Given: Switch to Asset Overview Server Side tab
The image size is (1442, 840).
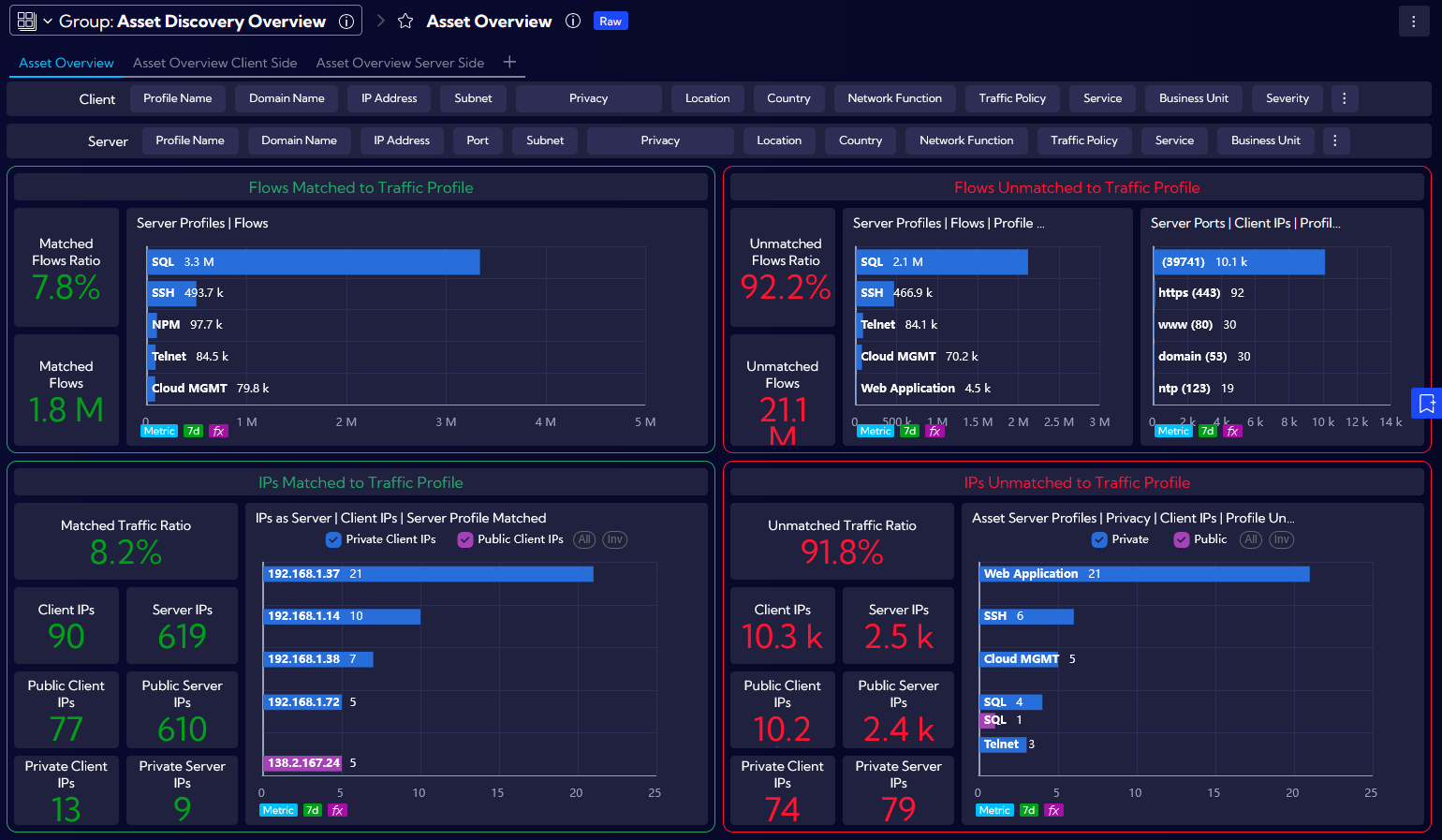Looking at the screenshot, I should [400, 63].
